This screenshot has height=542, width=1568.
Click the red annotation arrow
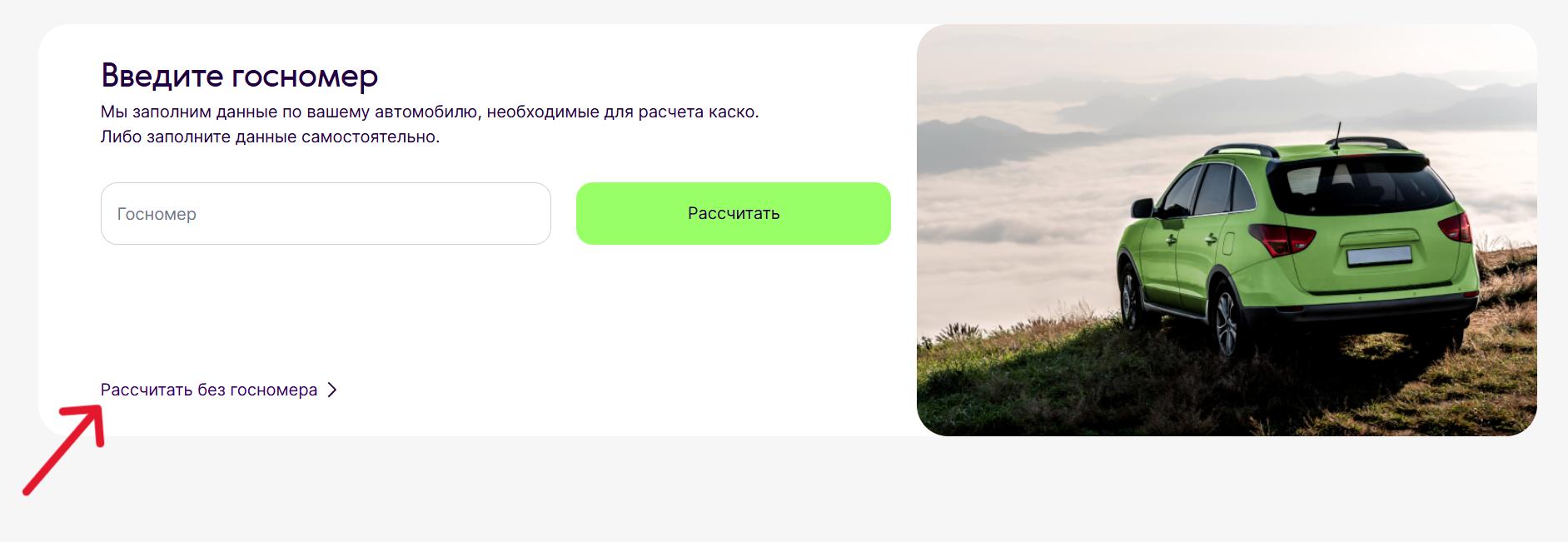pos(64,450)
